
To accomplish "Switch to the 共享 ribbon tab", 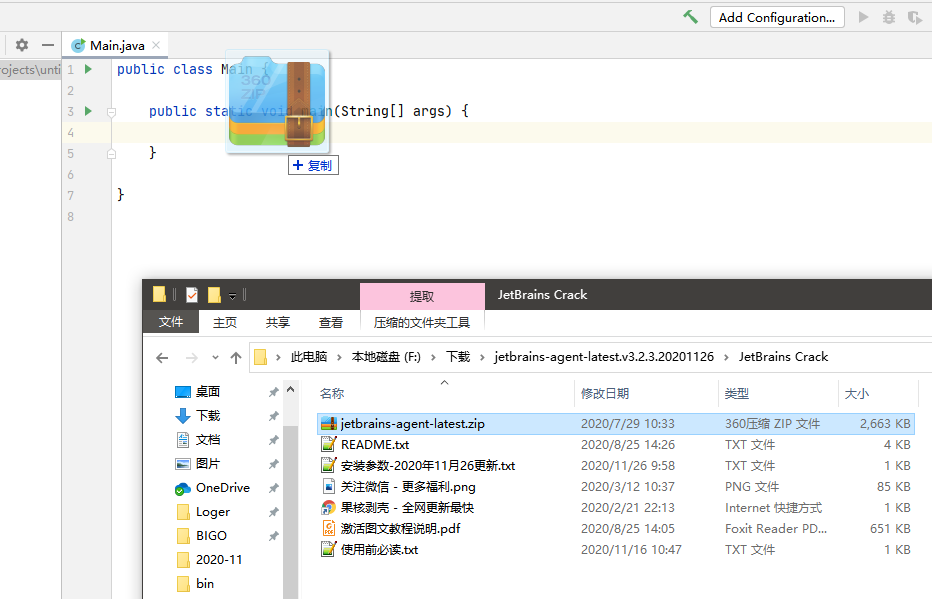I will [x=278, y=322].
